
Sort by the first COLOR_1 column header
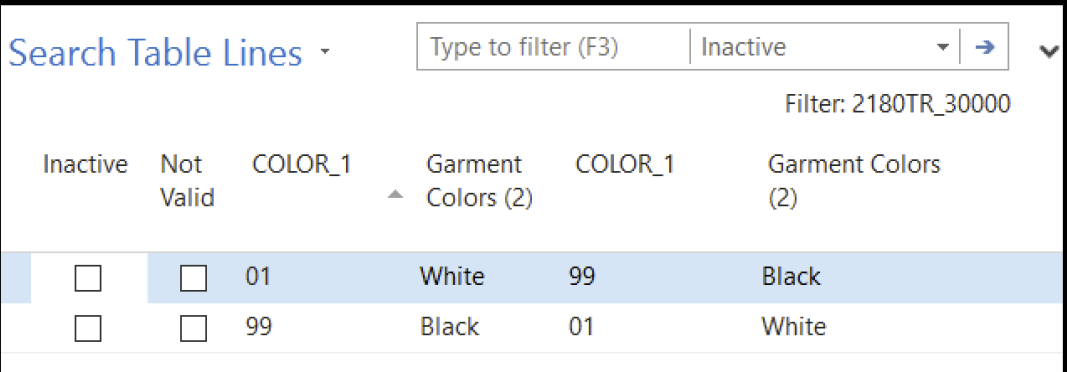(x=301, y=165)
